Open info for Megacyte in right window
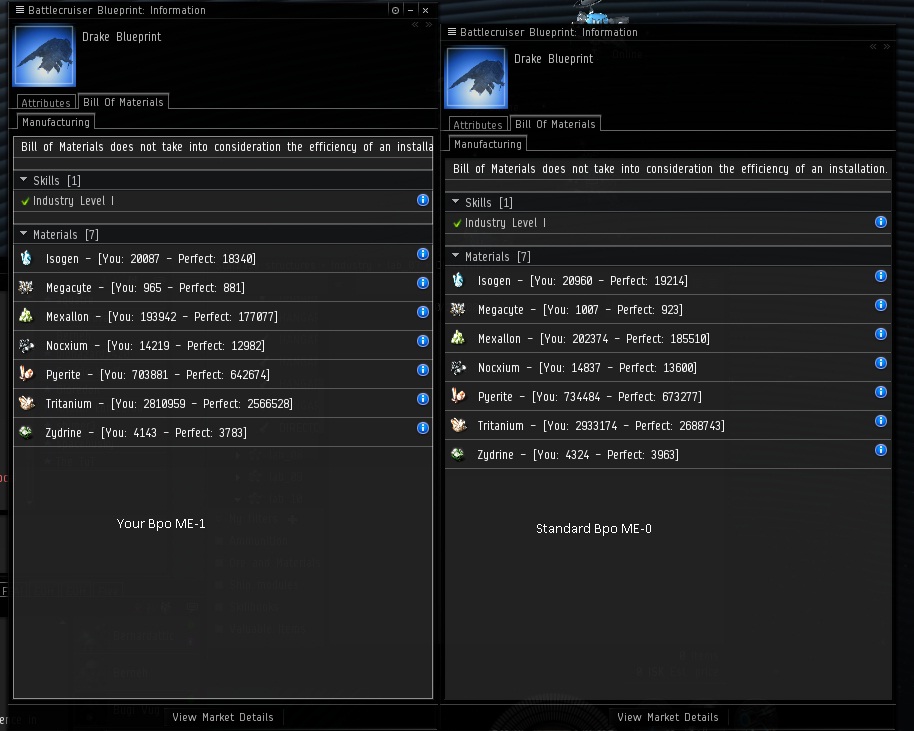The height and width of the screenshot is (731, 914). coord(881,305)
